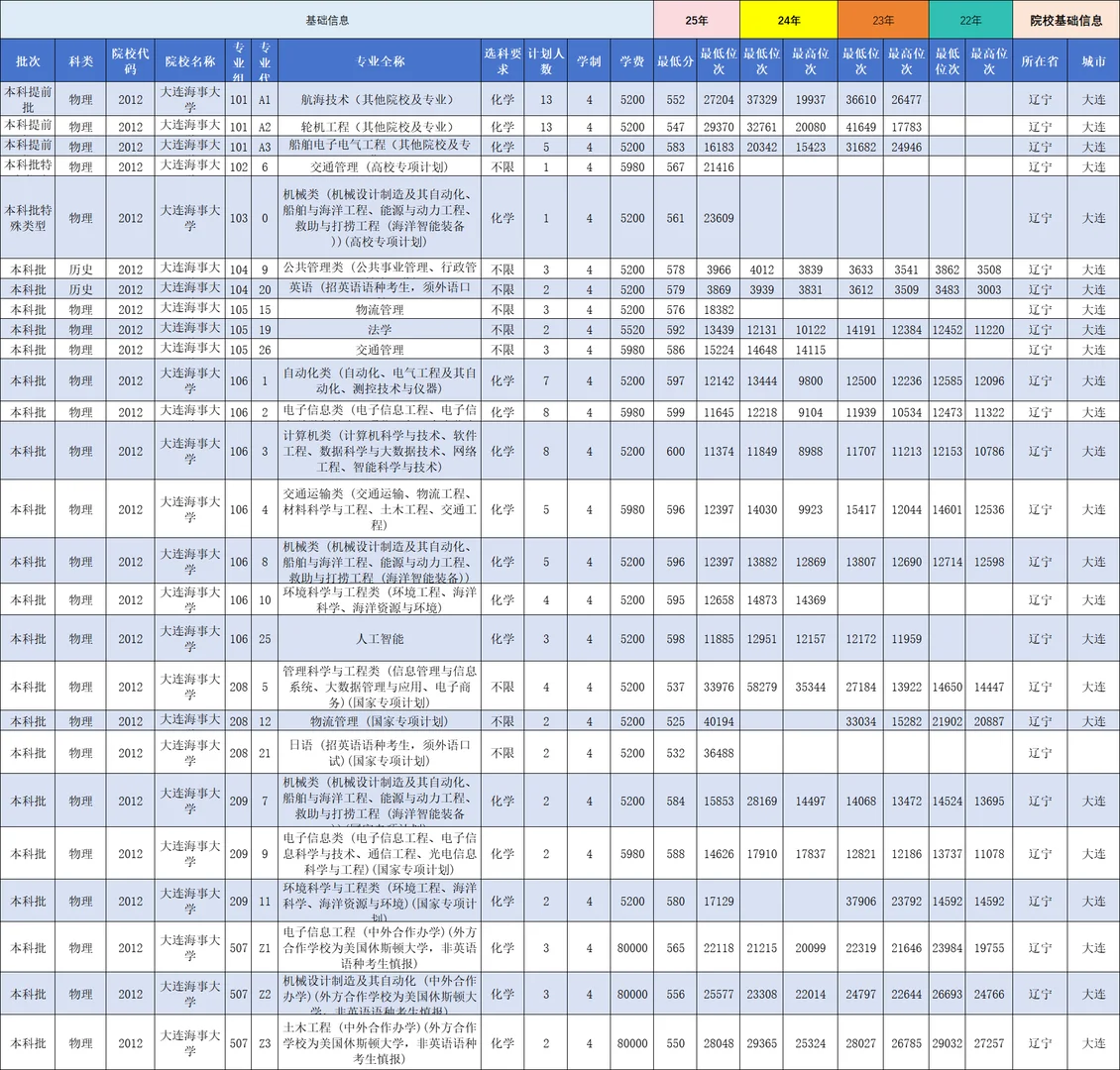Select the 院校代码 column header

131,60
